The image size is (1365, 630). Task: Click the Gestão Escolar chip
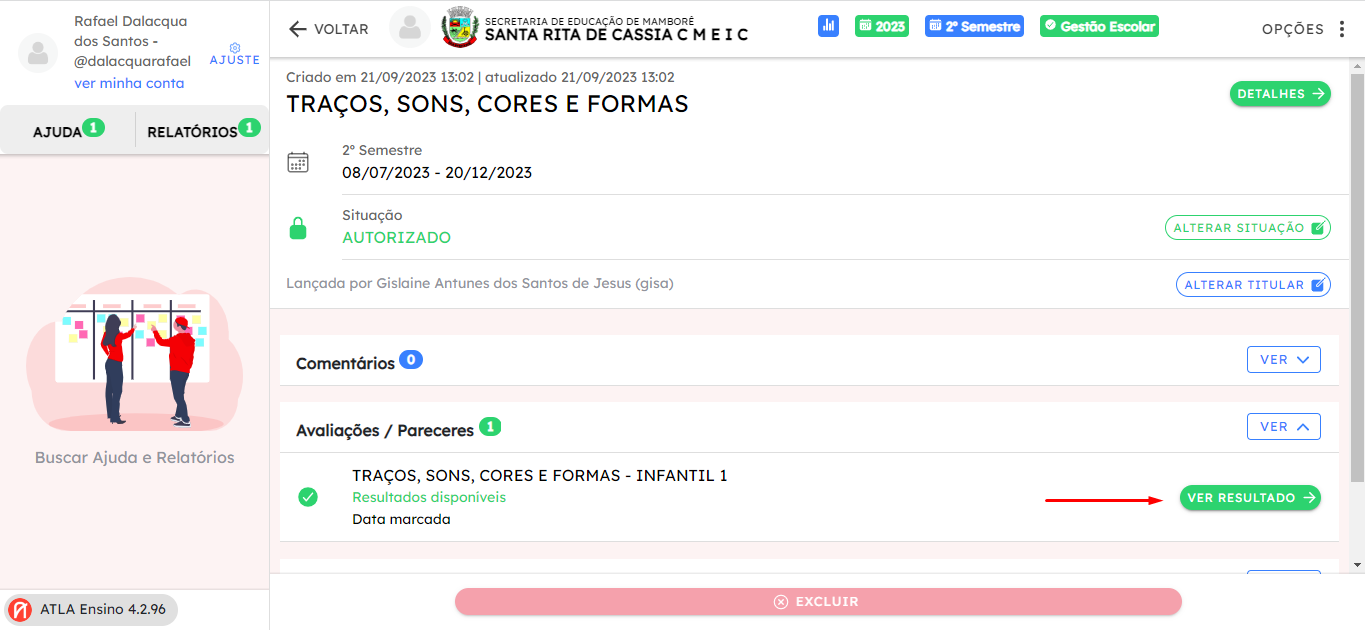(x=1099, y=27)
